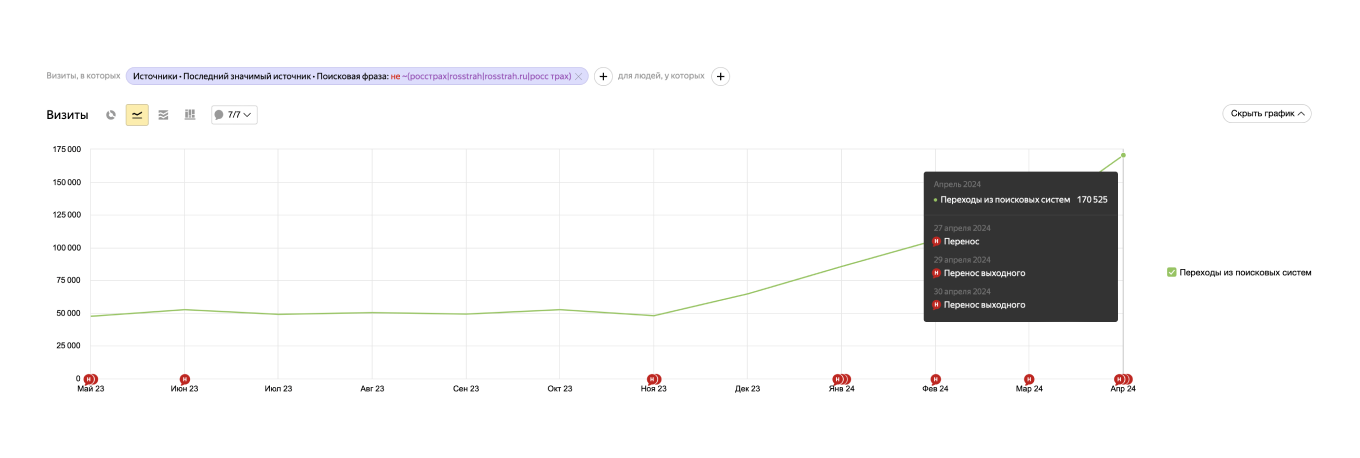This screenshot has width=1360, height=458.
Task: Collapse chart with Скрыть график
Action: tap(1266, 114)
